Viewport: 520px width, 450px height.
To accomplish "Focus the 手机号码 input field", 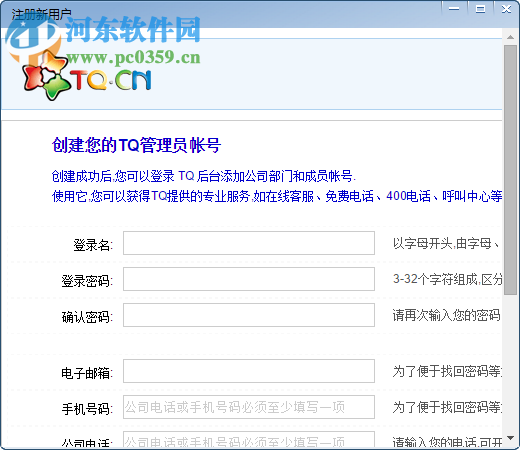I will click(x=249, y=407).
